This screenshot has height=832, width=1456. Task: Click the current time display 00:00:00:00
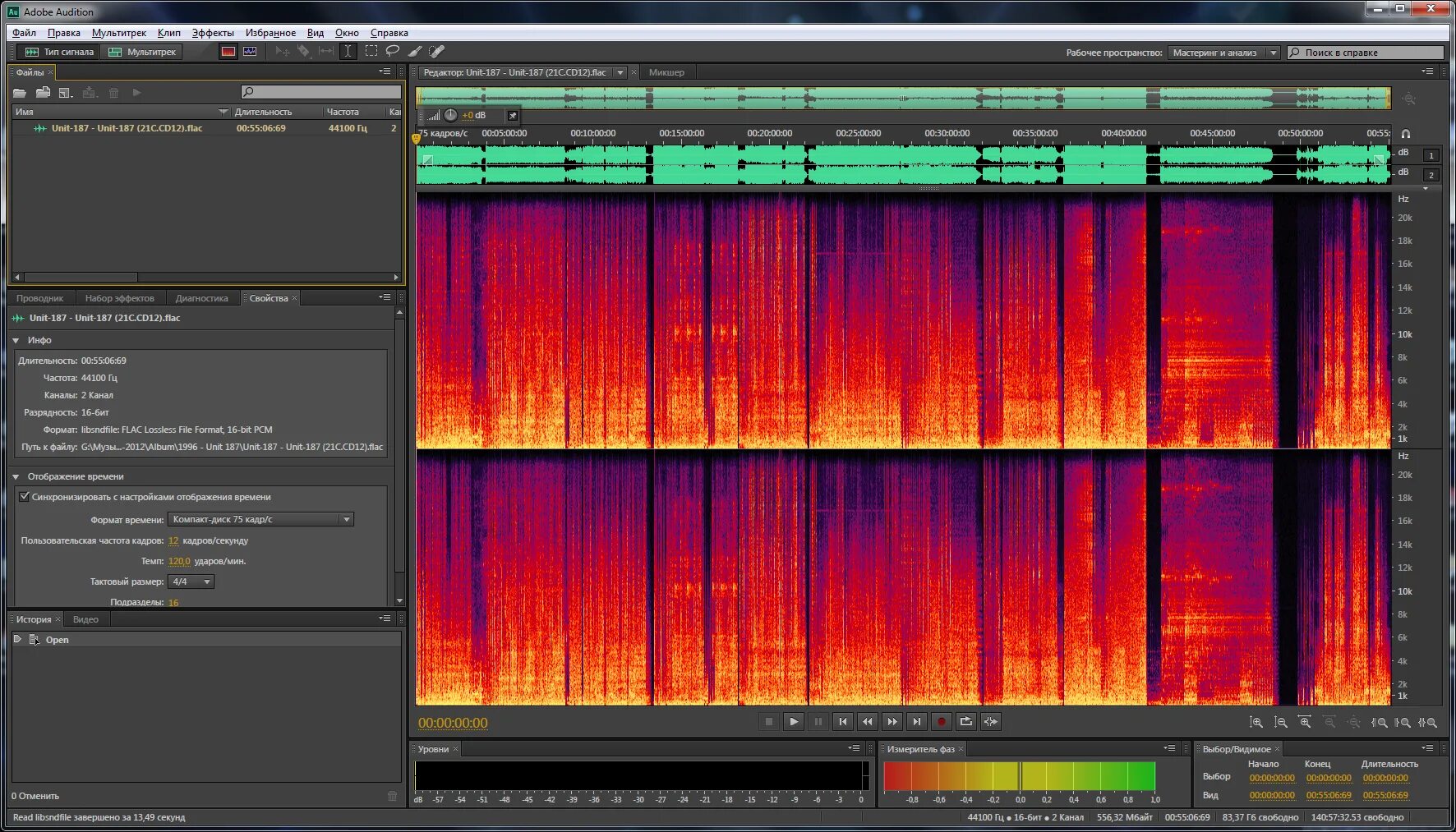pyautogui.click(x=453, y=723)
